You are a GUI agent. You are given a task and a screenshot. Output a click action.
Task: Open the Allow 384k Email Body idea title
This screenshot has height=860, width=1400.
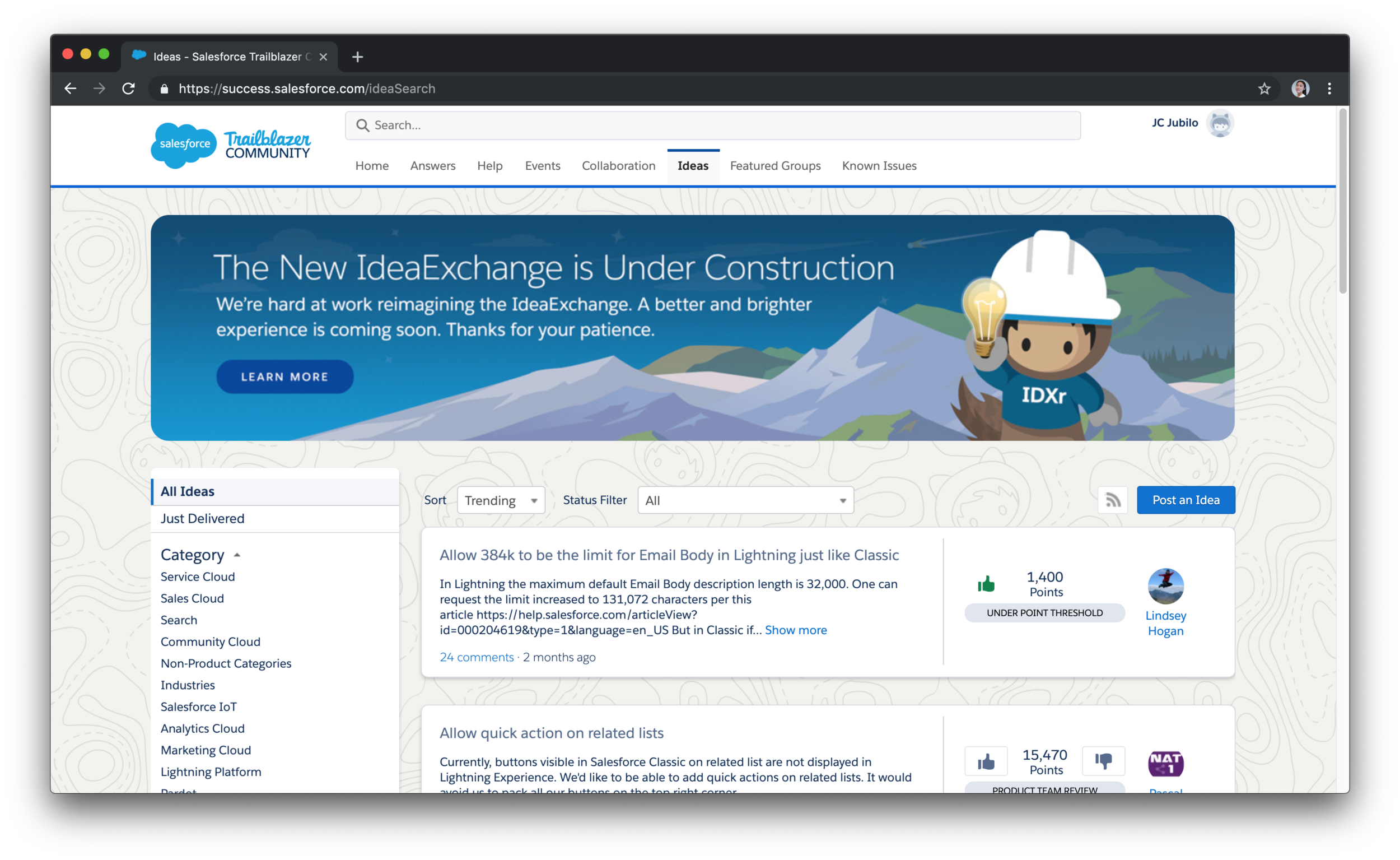(x=669, y=555)
